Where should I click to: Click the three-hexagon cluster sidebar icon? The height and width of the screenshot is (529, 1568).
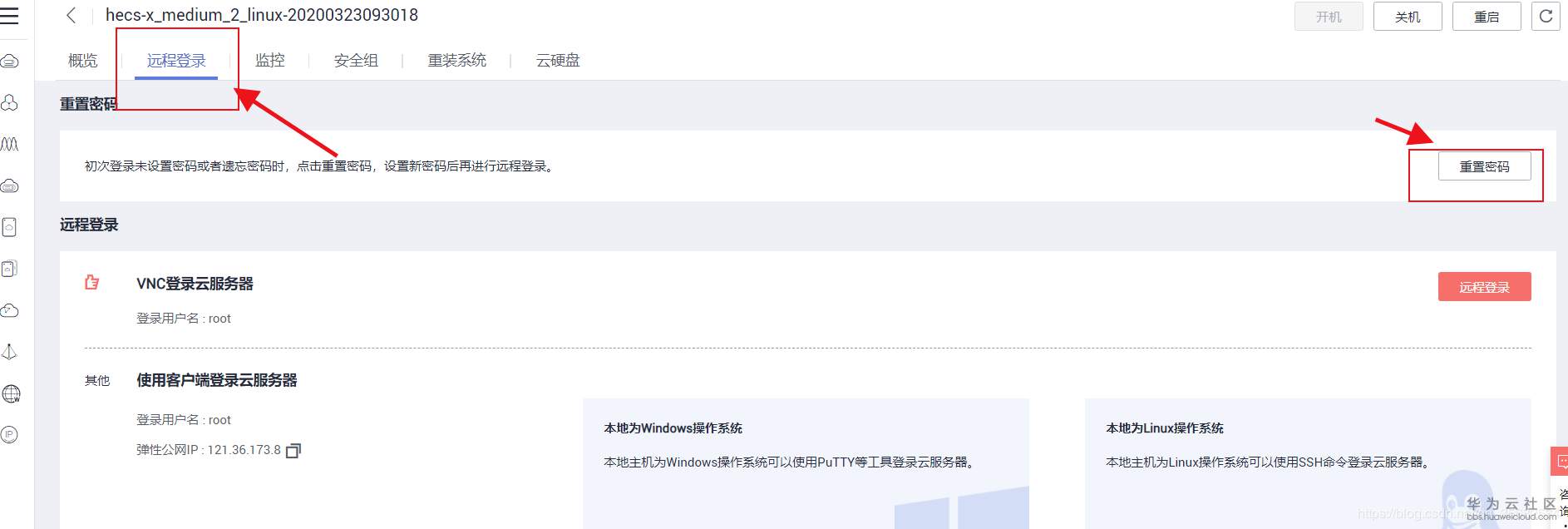coord(10,102)
